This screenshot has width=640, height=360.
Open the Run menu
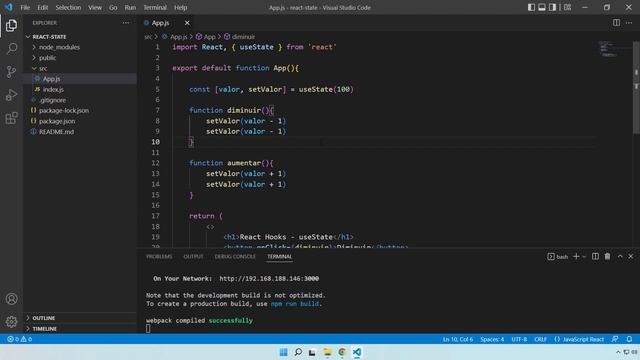click(x=130, y=7)
